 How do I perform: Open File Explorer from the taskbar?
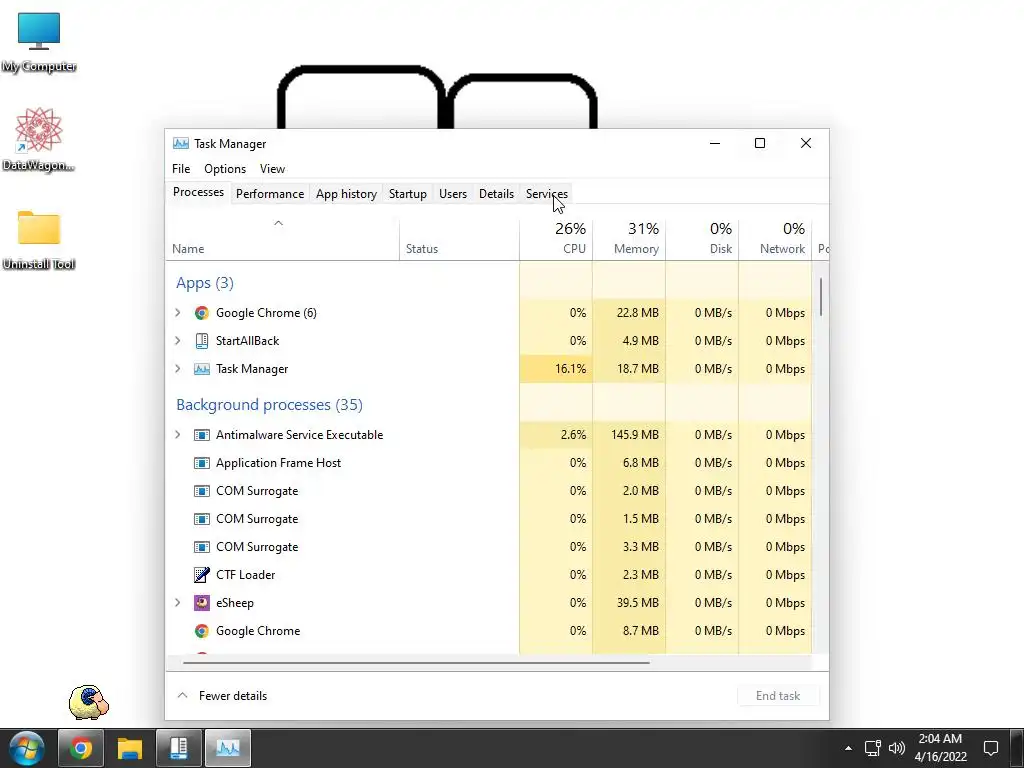click(130, 748)
